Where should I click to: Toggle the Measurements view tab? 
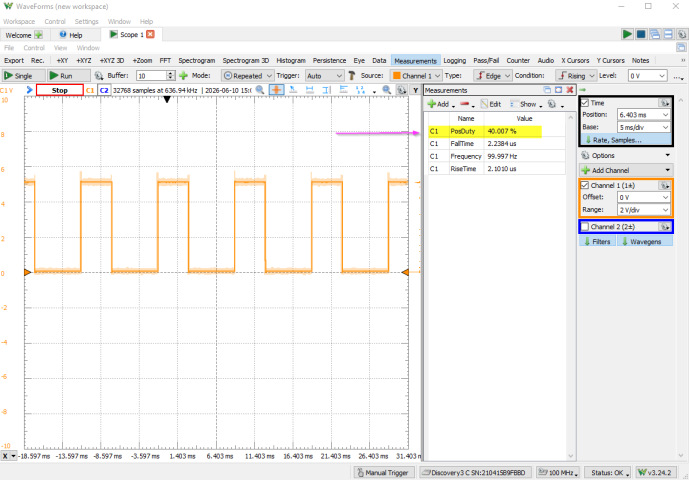pos(415,61)
